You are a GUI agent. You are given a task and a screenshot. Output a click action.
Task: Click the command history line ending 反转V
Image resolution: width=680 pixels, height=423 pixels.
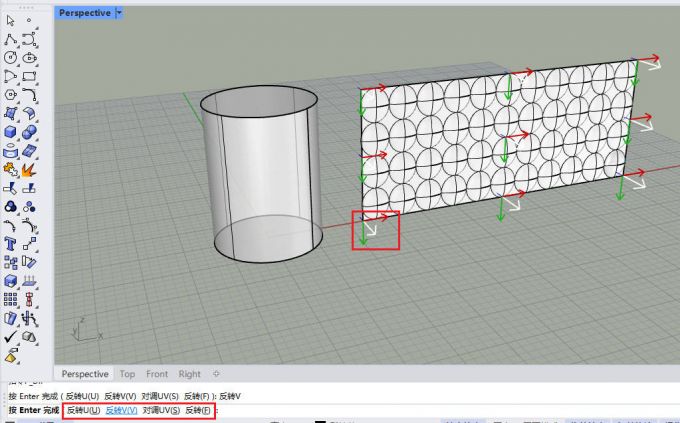124,396
